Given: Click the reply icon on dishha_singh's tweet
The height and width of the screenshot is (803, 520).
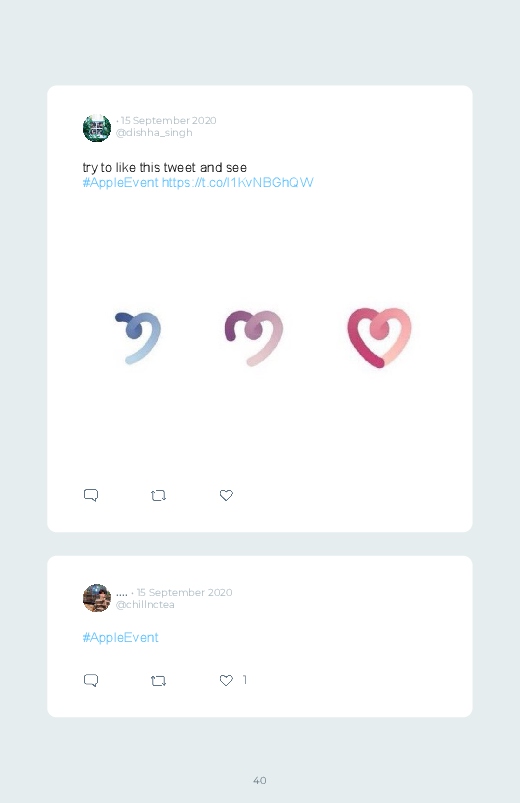Looking at the screenshot, I should click(91, 495).
